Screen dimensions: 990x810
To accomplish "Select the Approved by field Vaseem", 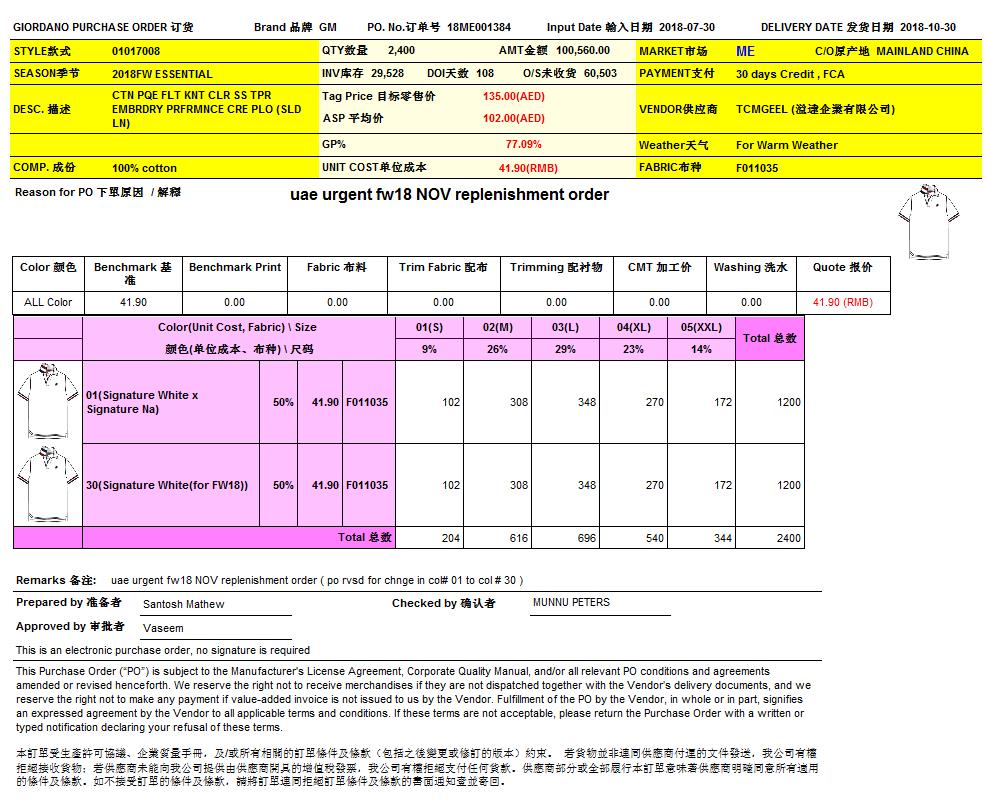I will click(163, 628).
